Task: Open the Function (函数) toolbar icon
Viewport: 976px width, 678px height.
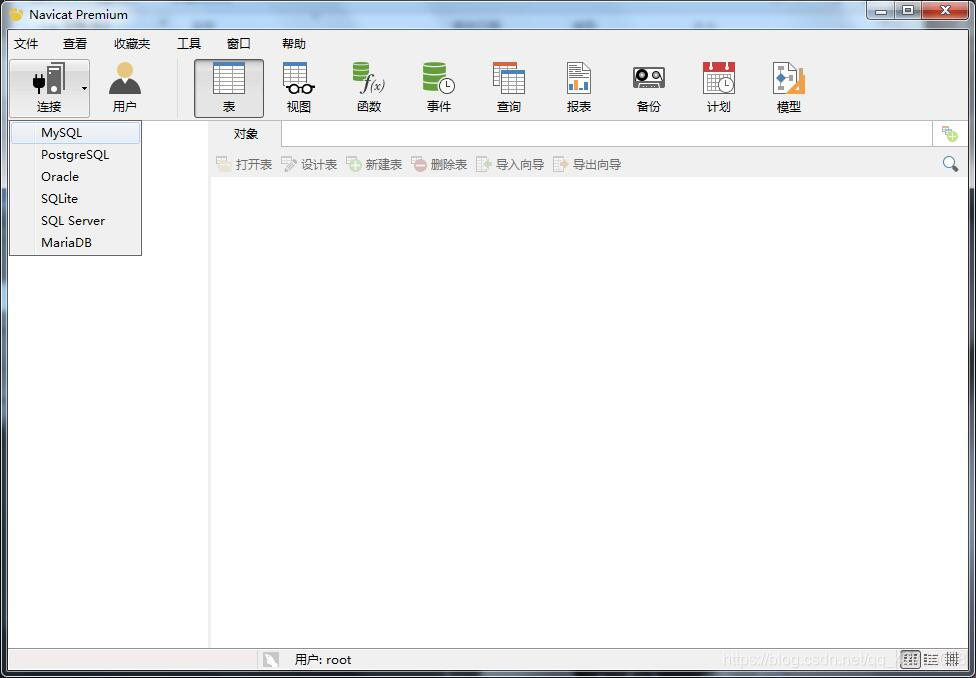Action: 368,88
